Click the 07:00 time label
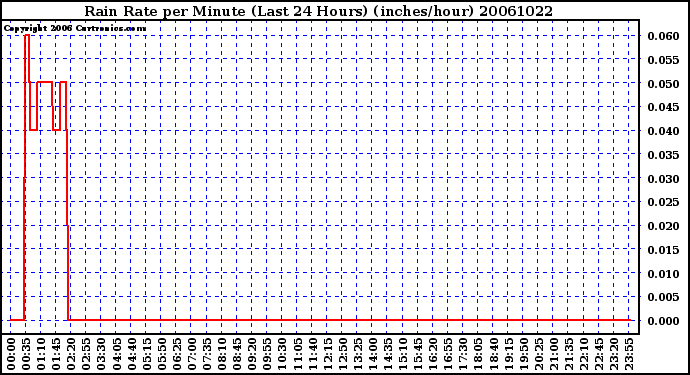Viewport: 690px width, 375px height. 191,354
